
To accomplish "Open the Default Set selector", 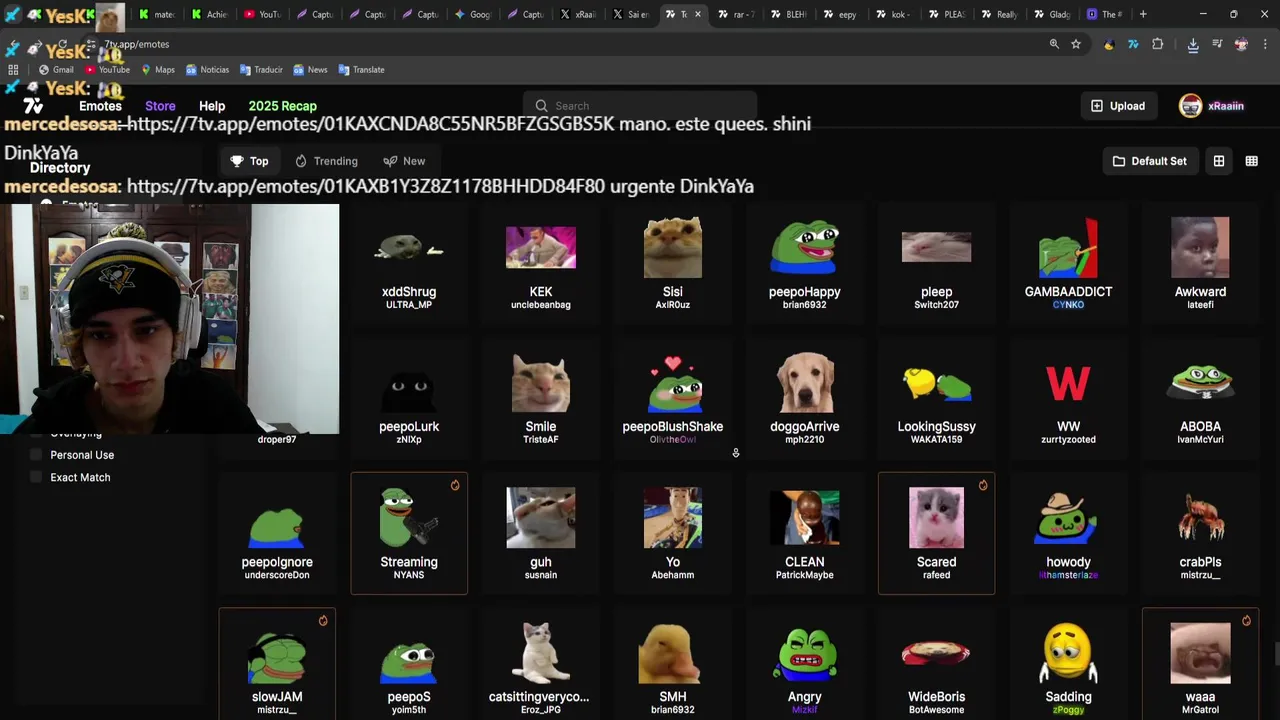I will click(1149, 161).
